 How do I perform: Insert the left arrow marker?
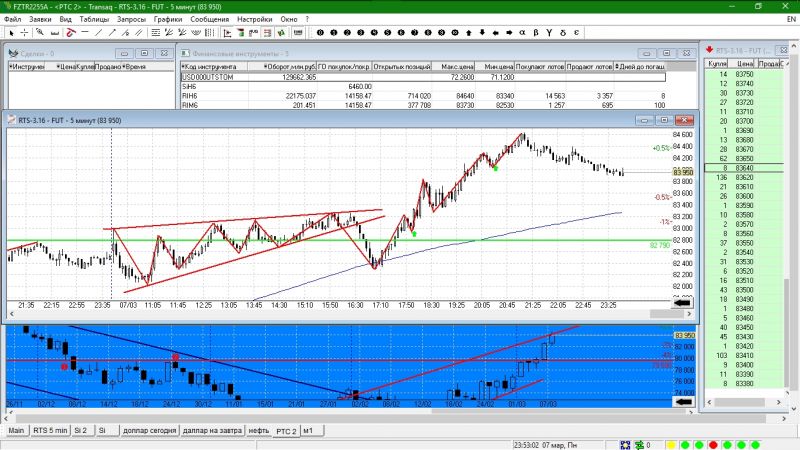pos(495,33)
